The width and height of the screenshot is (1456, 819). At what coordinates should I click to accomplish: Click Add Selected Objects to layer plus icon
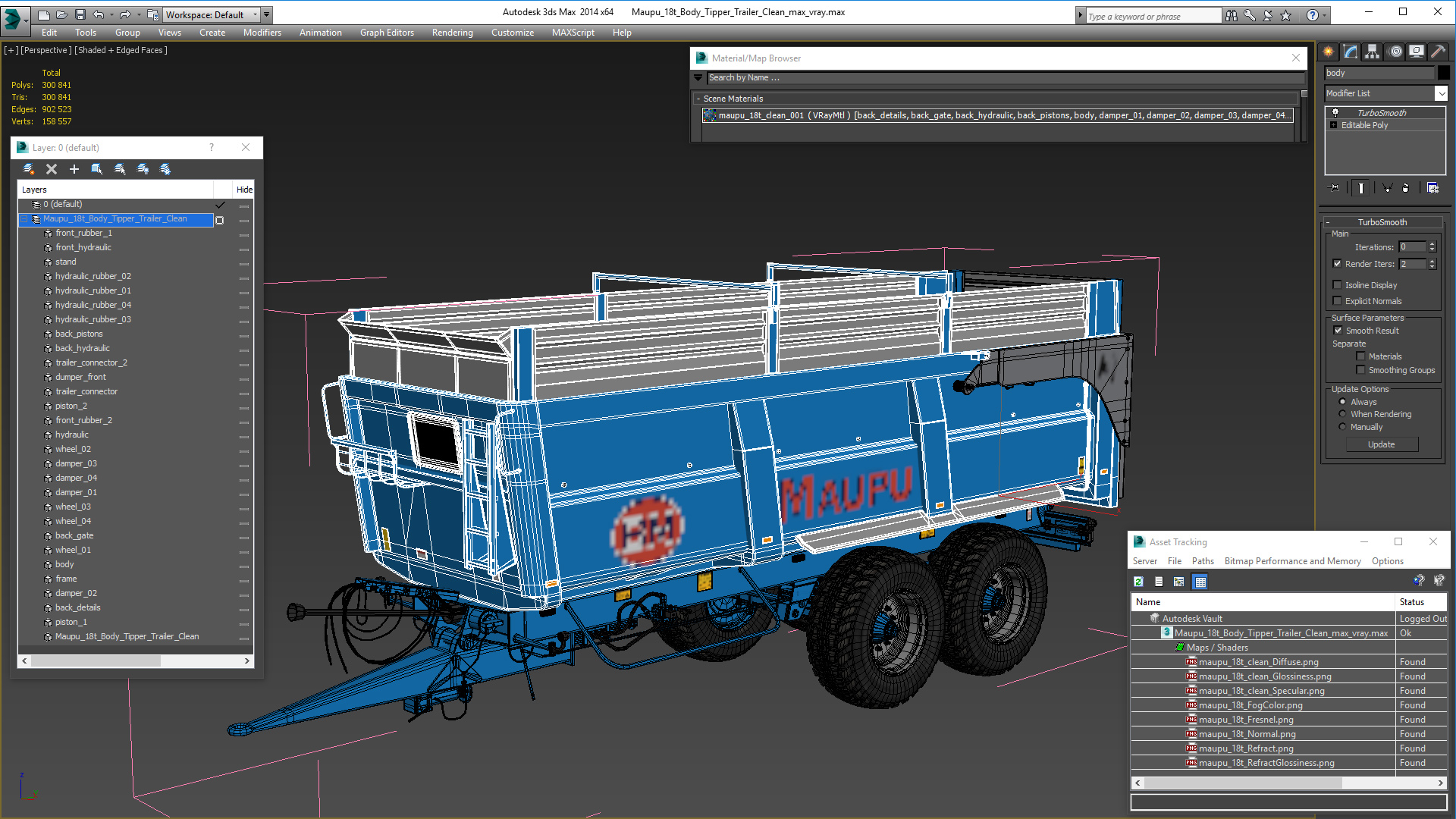coord(74,169)
